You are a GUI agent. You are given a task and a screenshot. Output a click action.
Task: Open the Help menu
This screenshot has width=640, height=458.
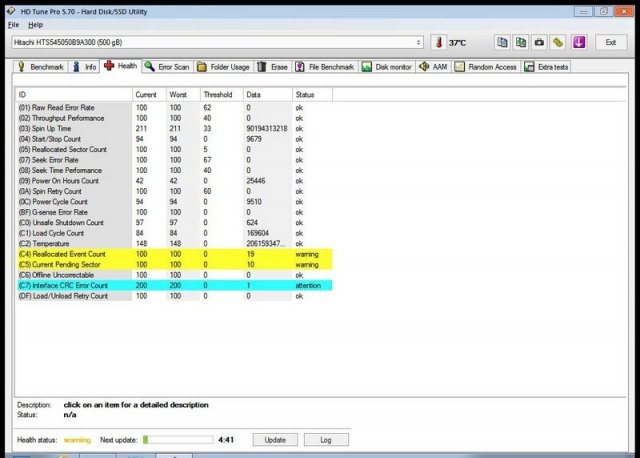(36, 24)
